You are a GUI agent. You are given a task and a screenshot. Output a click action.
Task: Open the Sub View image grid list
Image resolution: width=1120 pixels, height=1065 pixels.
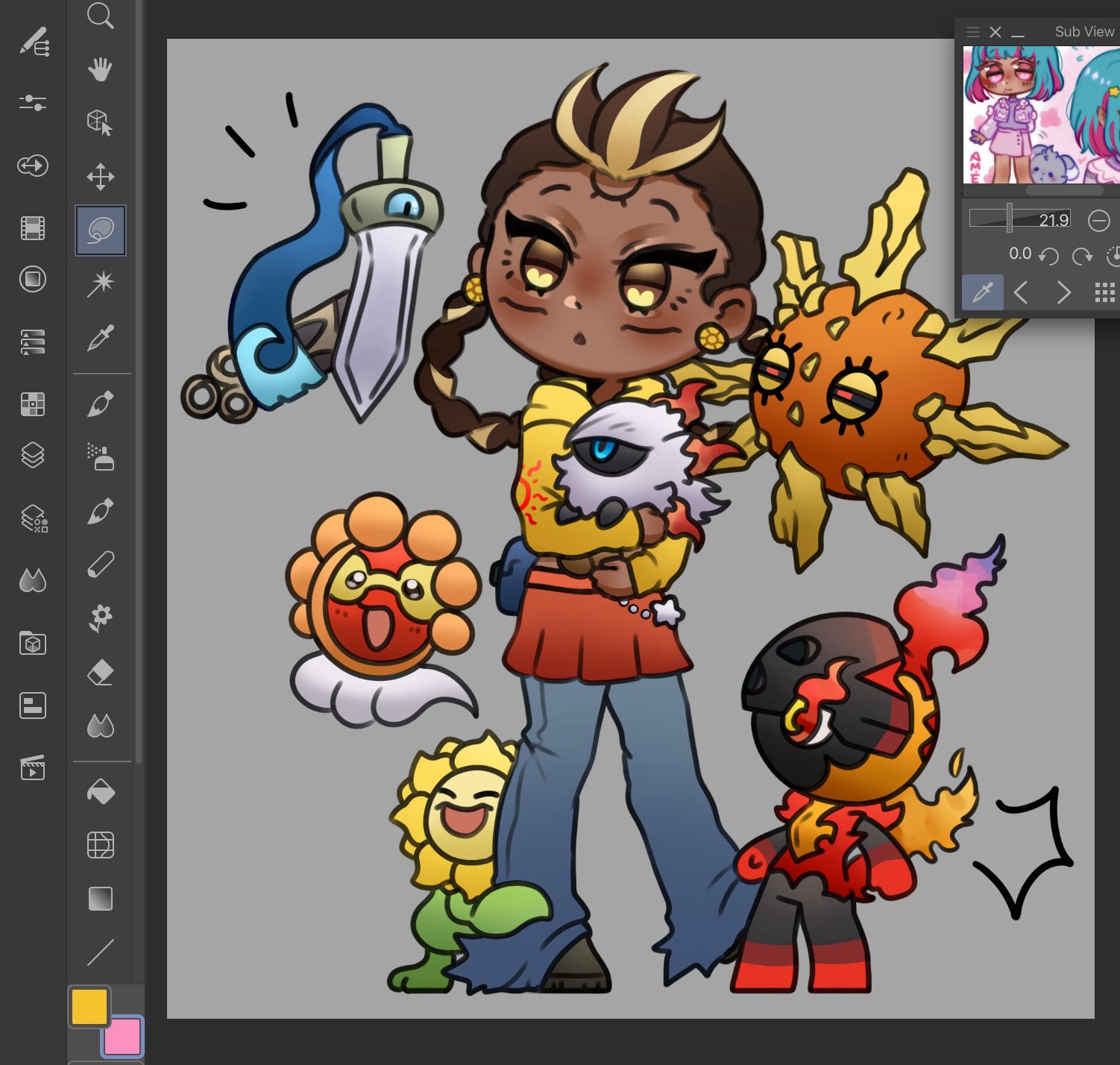(1104, 292)
